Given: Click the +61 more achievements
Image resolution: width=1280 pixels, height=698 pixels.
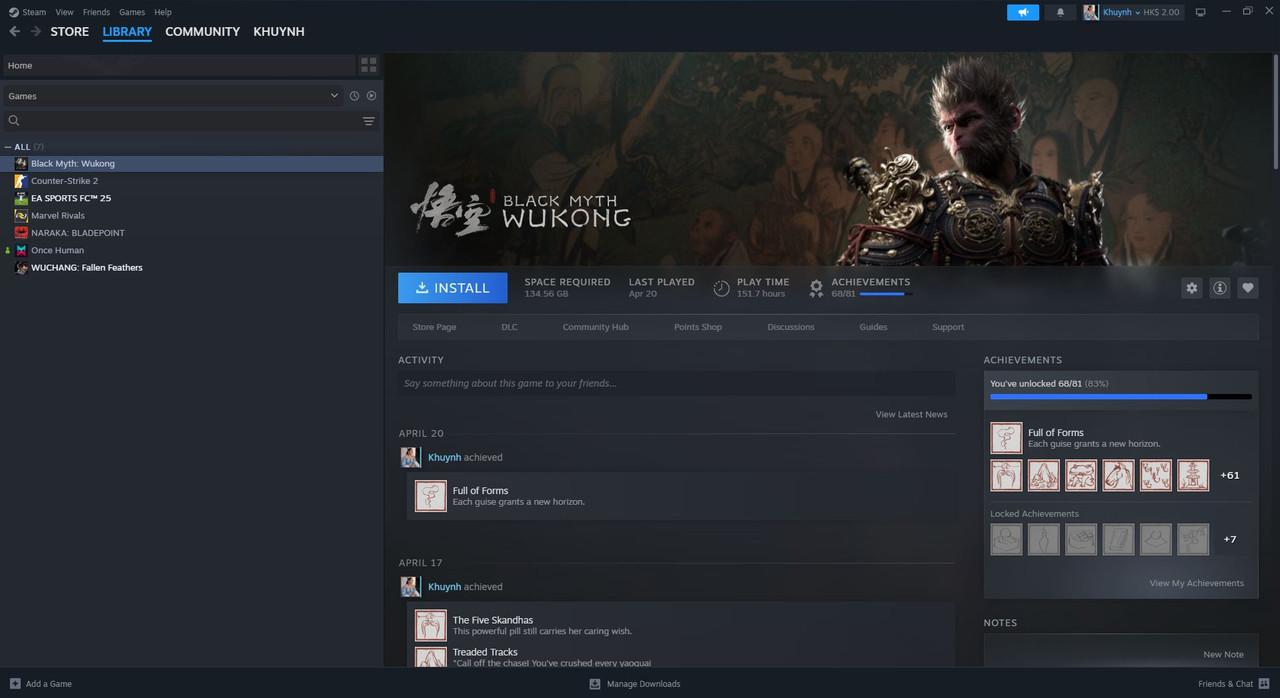Looking at the screenshot, I should (x=1230, y=475).
